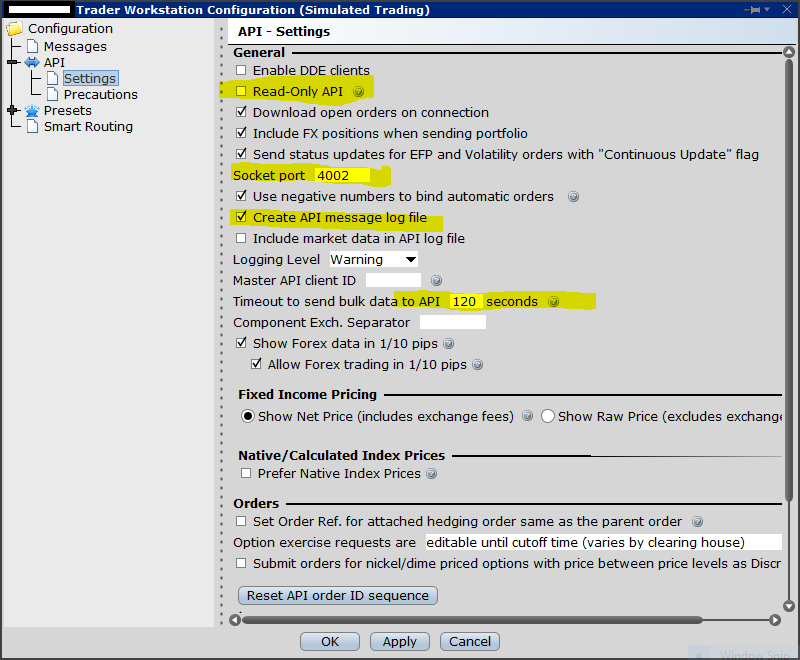Collapse the API tree node
Screen dimensions: 800x660
click(x=13, y=62)
